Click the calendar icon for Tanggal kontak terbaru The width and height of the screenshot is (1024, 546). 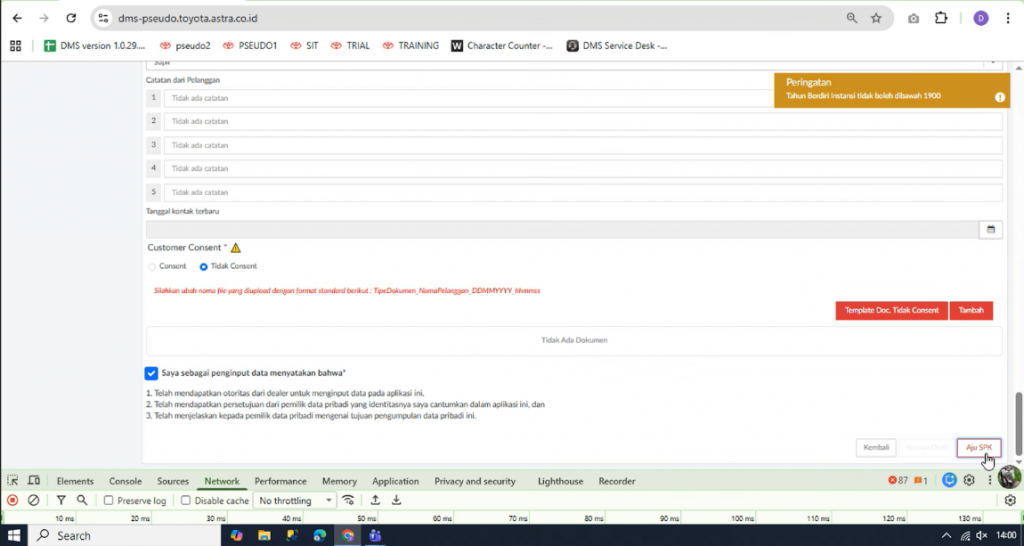(x=990, y=230)
